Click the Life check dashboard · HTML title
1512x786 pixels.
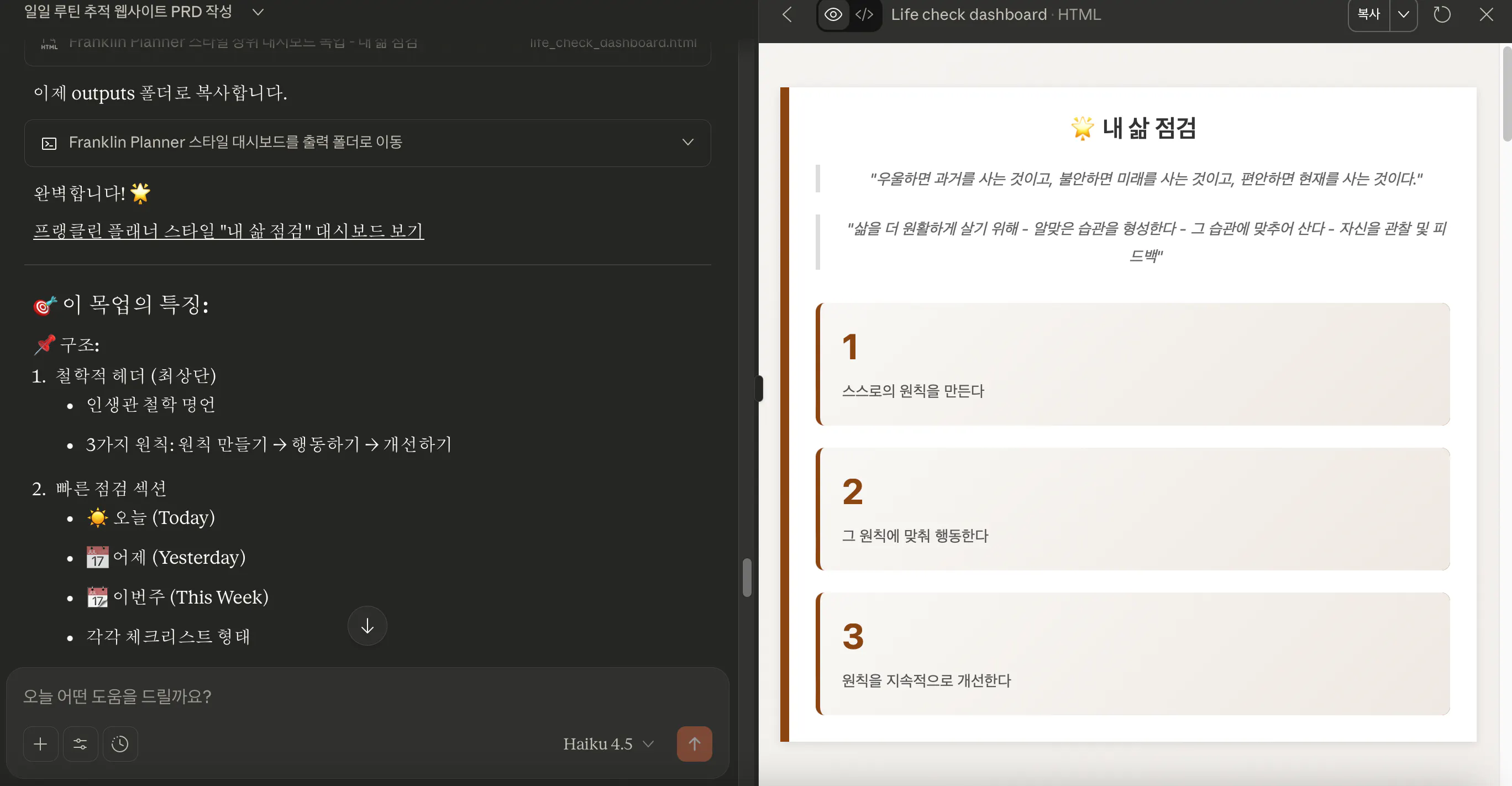click(995, 15)
